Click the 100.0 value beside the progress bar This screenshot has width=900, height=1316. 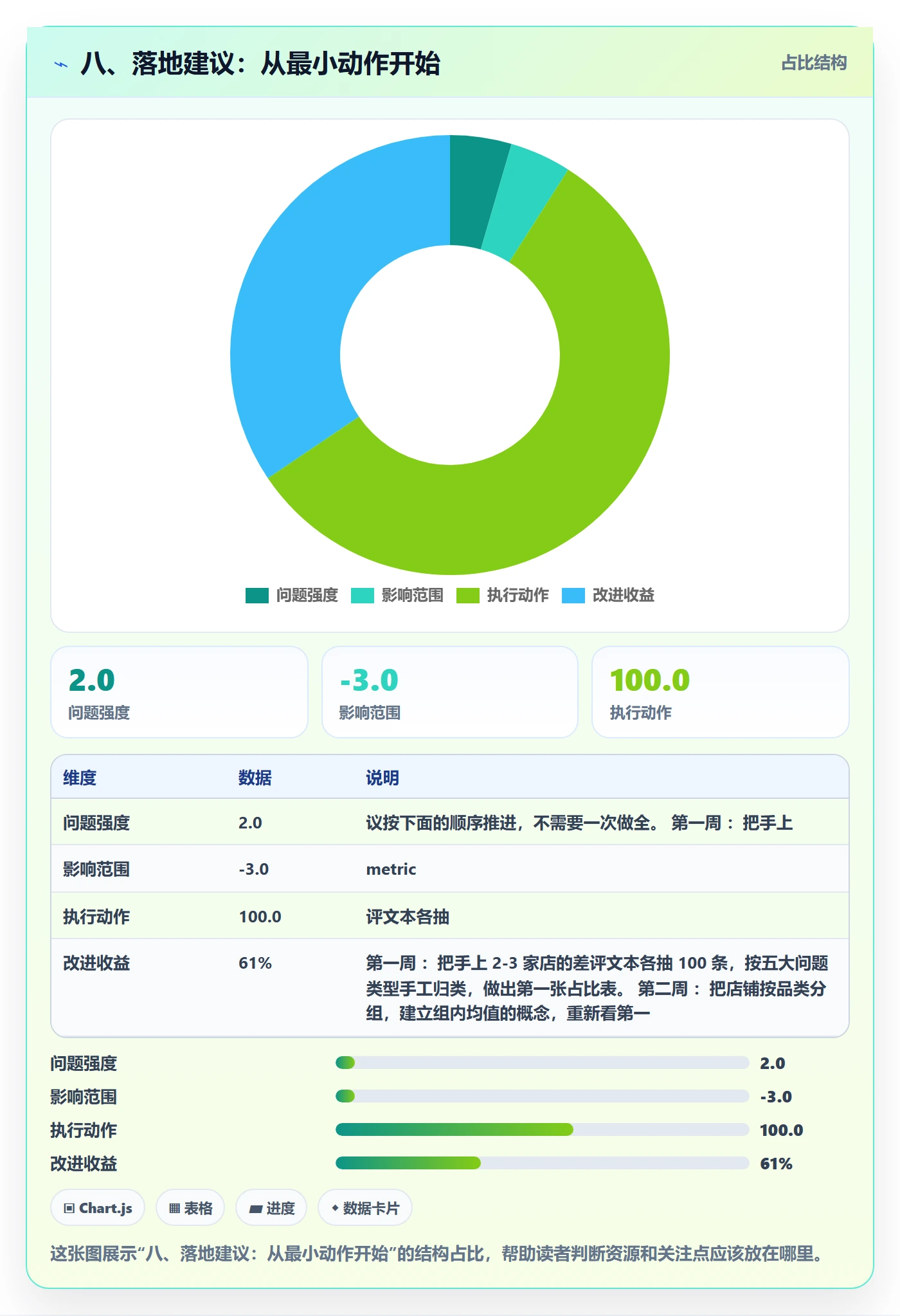pos(781,1130)
